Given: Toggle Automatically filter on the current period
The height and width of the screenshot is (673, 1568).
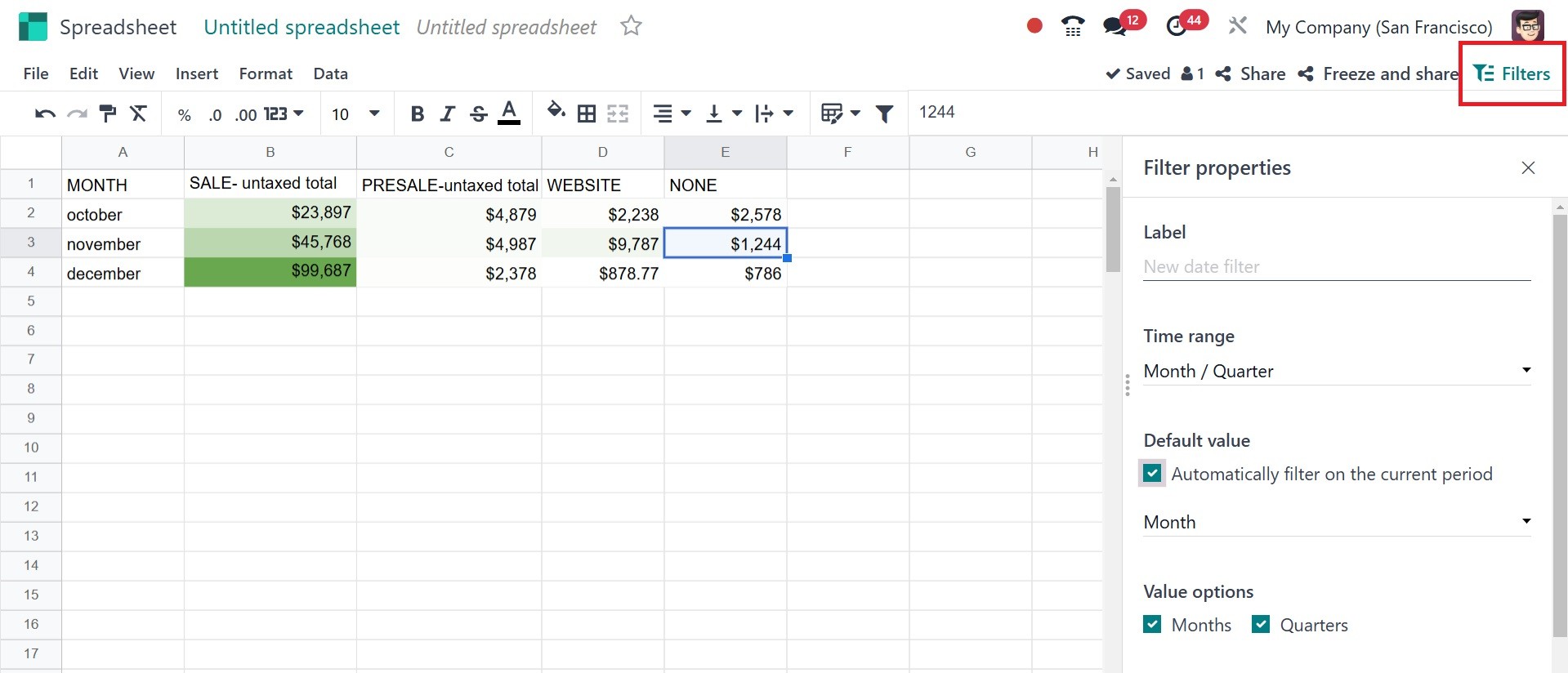Looking at the screenshot, I should pos(1152,474).
